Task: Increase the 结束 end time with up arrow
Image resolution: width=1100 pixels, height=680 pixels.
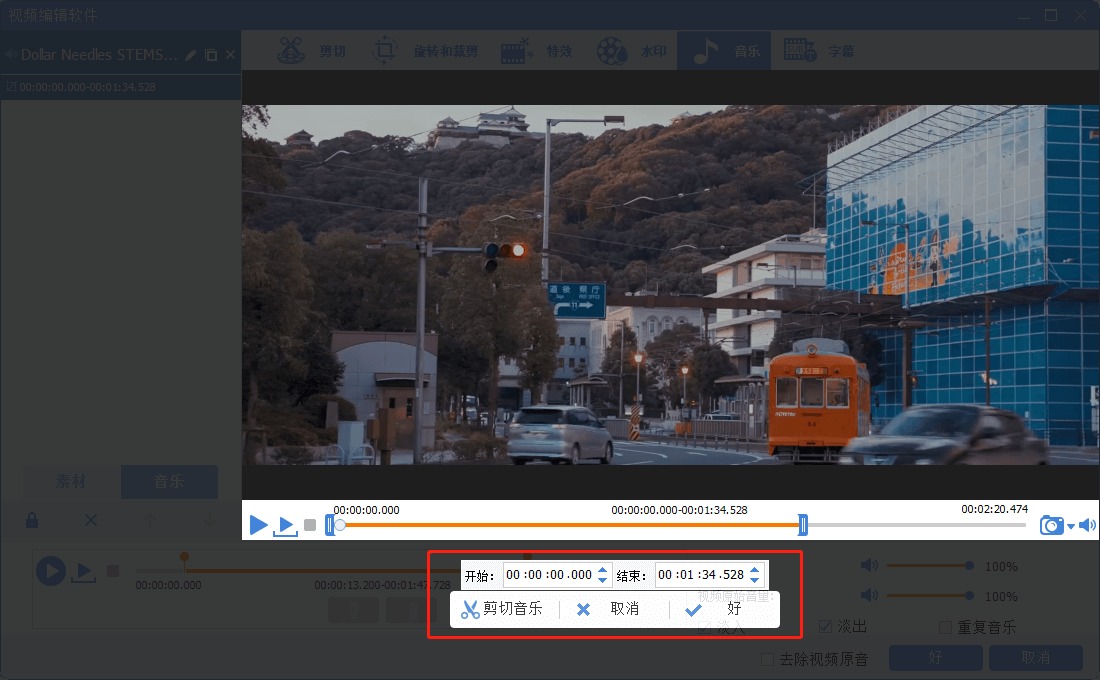Action: pos(755,570)
